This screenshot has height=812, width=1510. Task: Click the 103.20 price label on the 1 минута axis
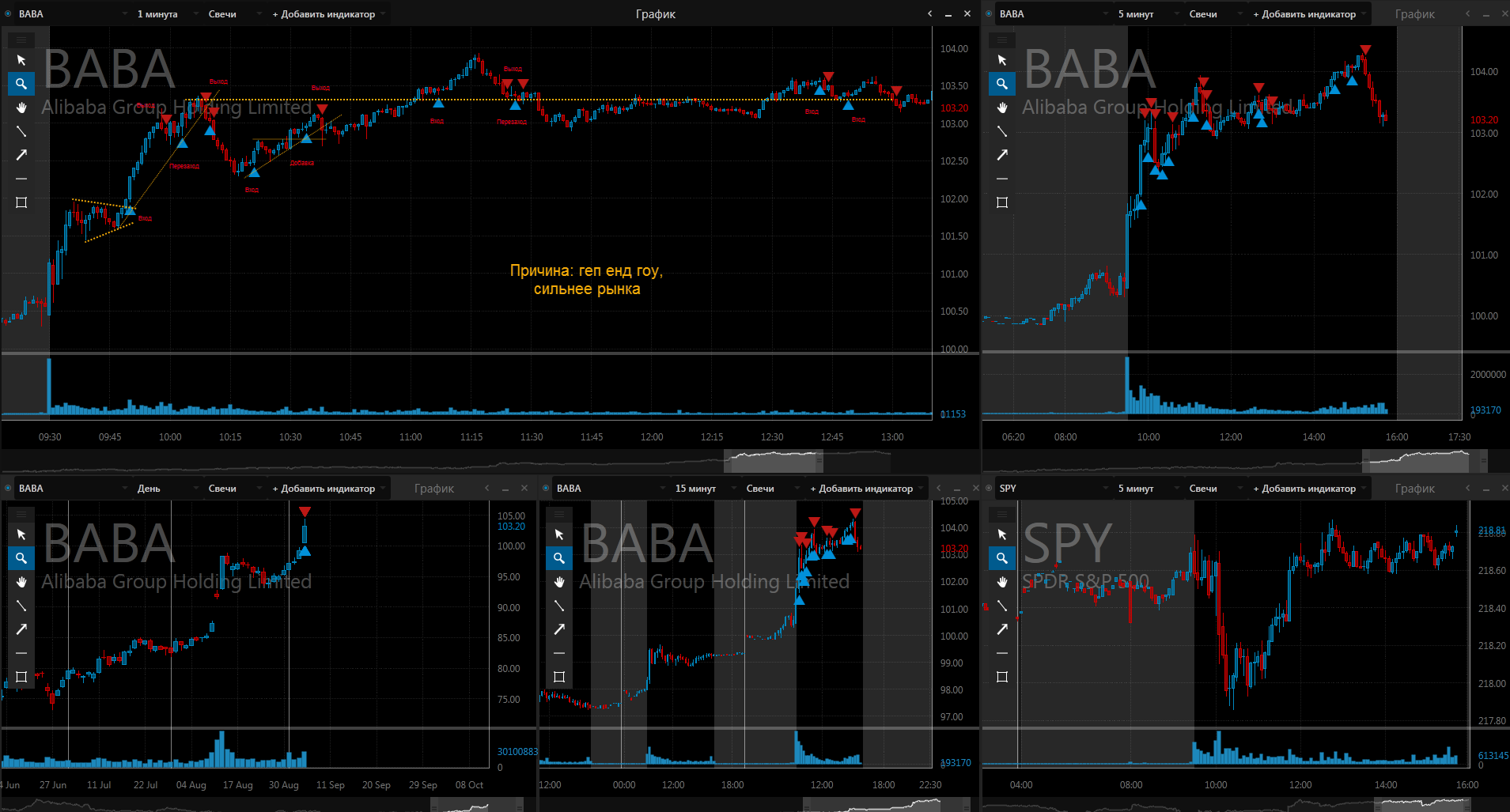[x=954, y=108]
